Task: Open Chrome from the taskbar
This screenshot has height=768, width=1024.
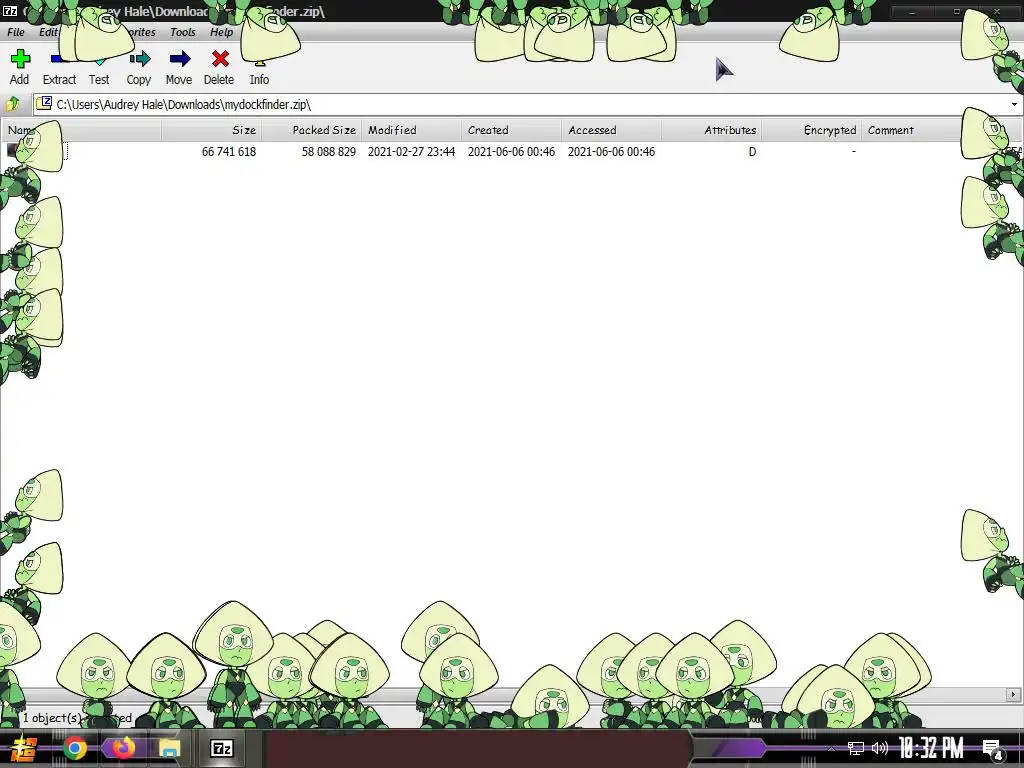Action: click(75, 748)
